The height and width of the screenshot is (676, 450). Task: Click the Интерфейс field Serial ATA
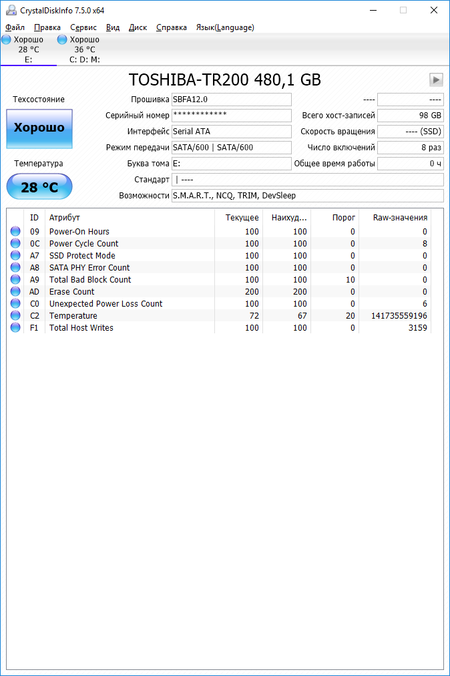(x=231, y=131)
